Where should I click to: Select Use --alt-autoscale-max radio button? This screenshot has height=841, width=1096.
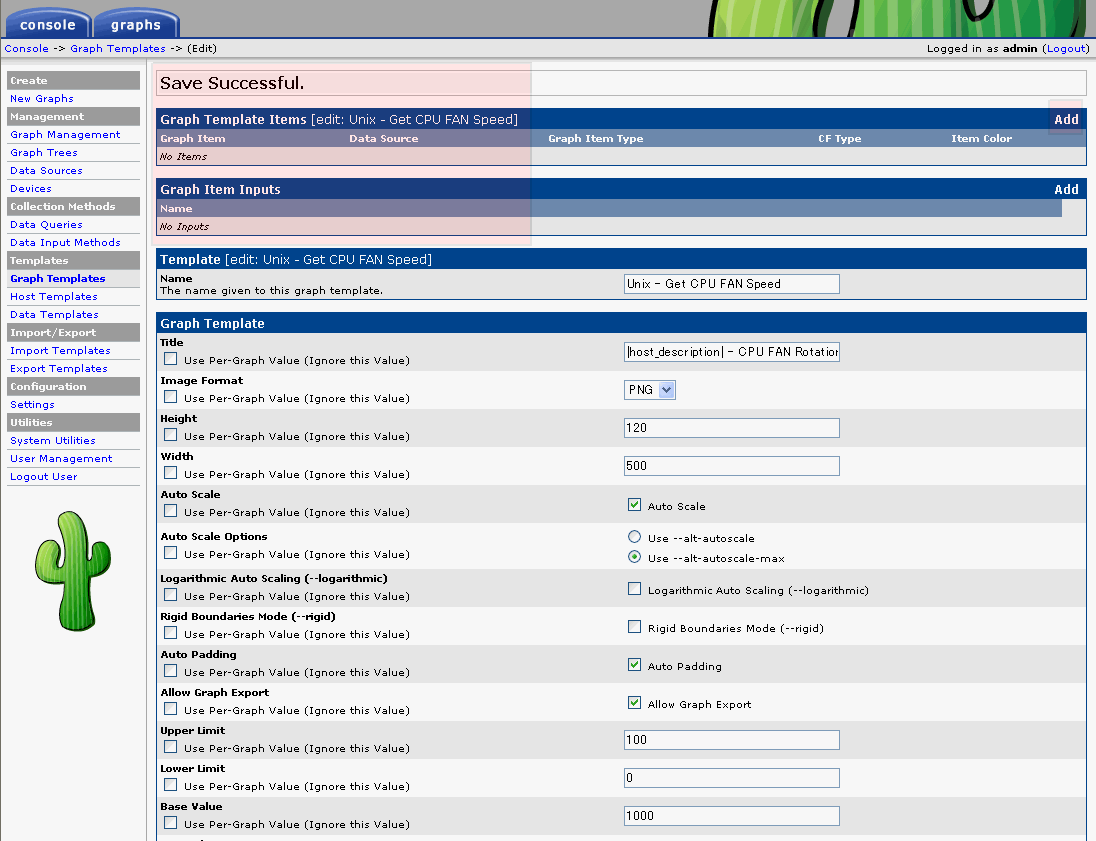634,557
